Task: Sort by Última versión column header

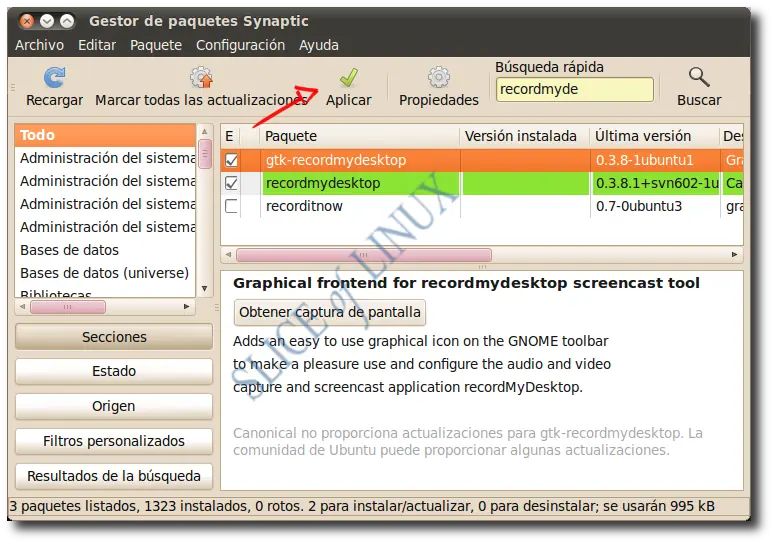Action: 654,136
